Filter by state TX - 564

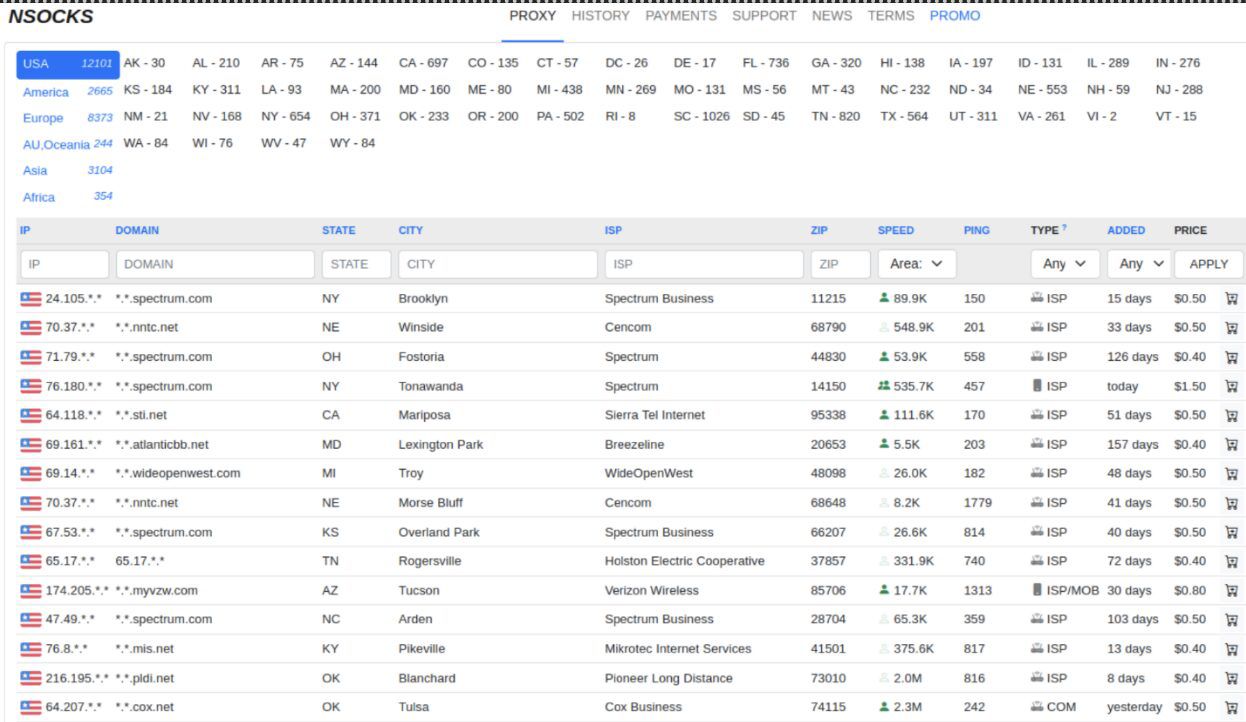905,117
